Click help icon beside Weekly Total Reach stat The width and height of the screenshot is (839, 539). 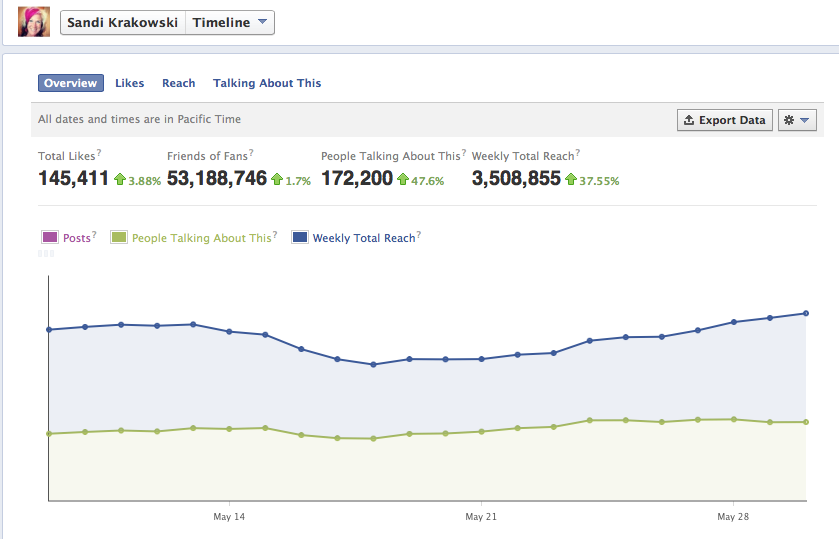(578, 153)
